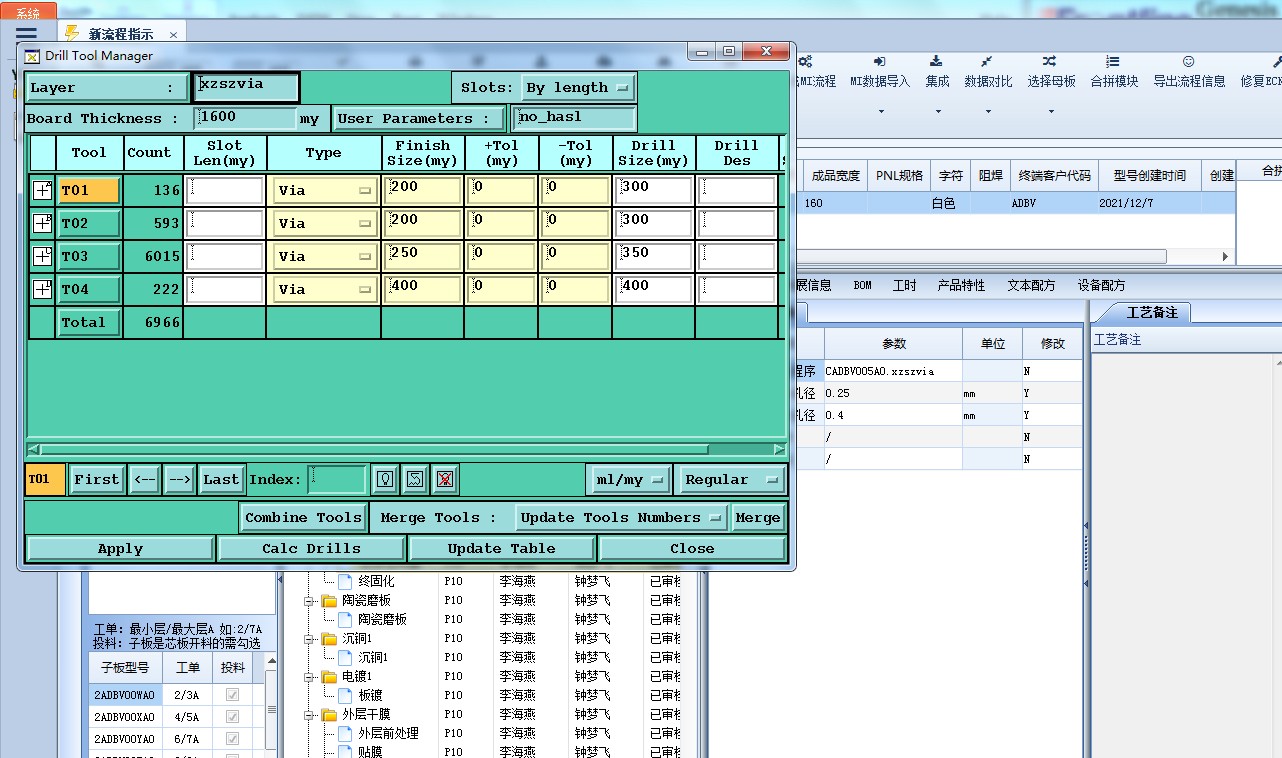Click the 集成 download icon
Screen dimensions: 1282x758
click(936, 61)
